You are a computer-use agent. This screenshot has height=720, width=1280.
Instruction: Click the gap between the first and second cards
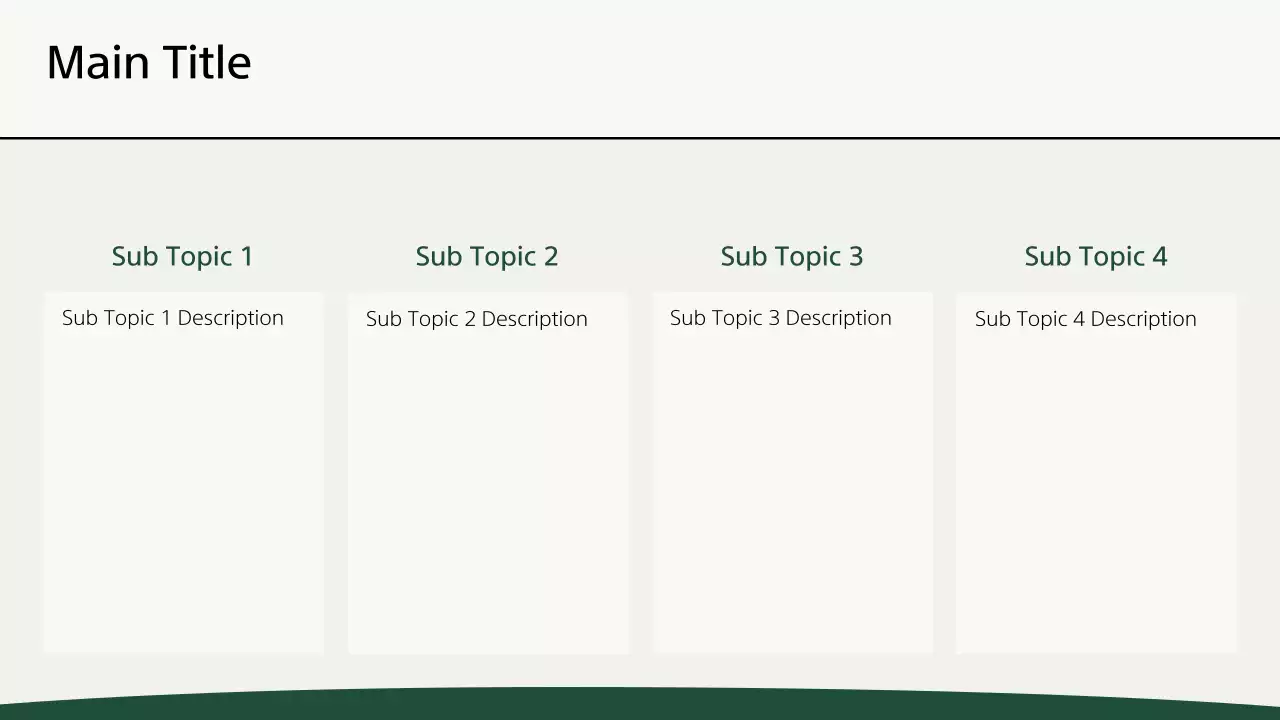click(x=336, y=470)
